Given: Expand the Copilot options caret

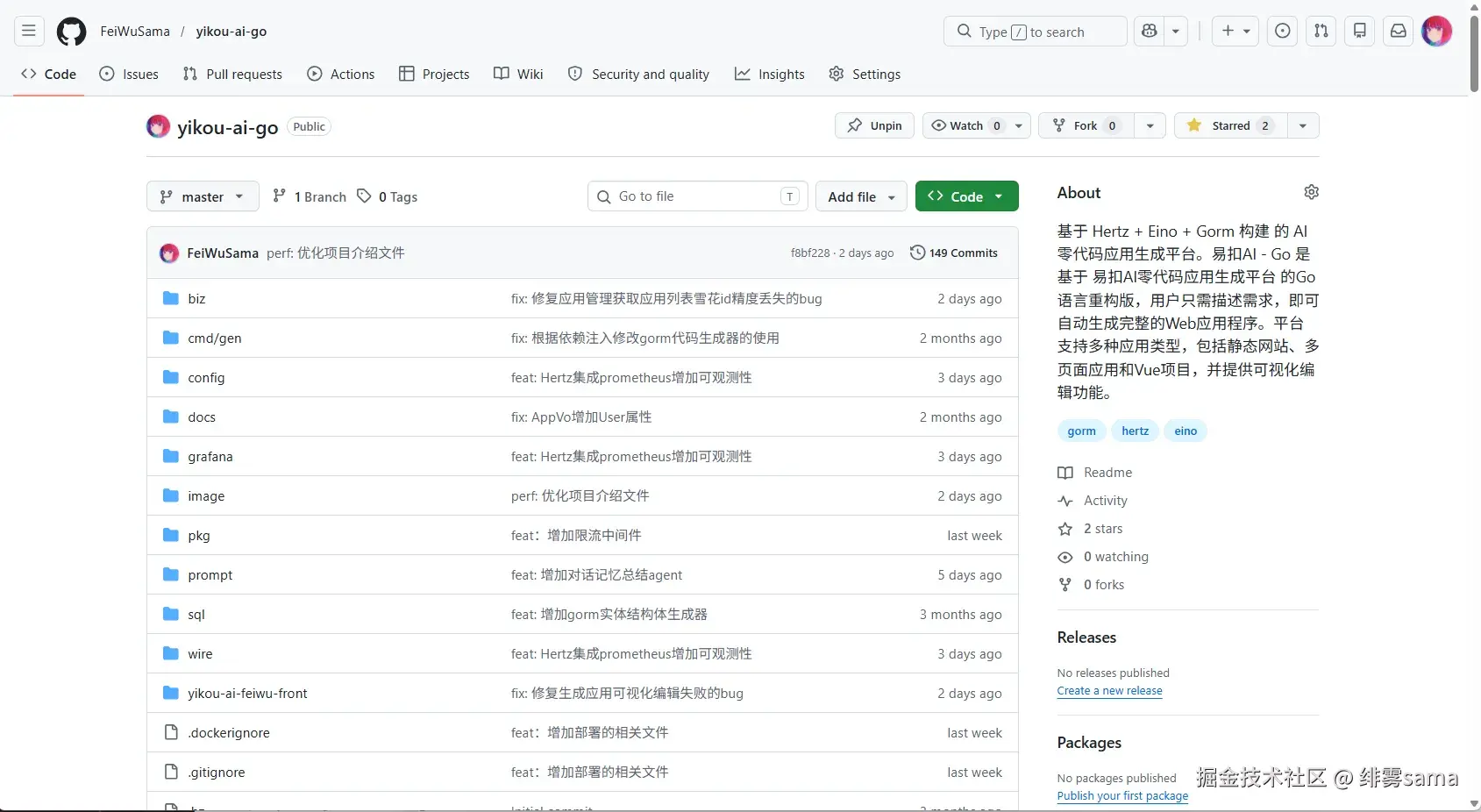Looking at the screenshot, I should 1176,32.
